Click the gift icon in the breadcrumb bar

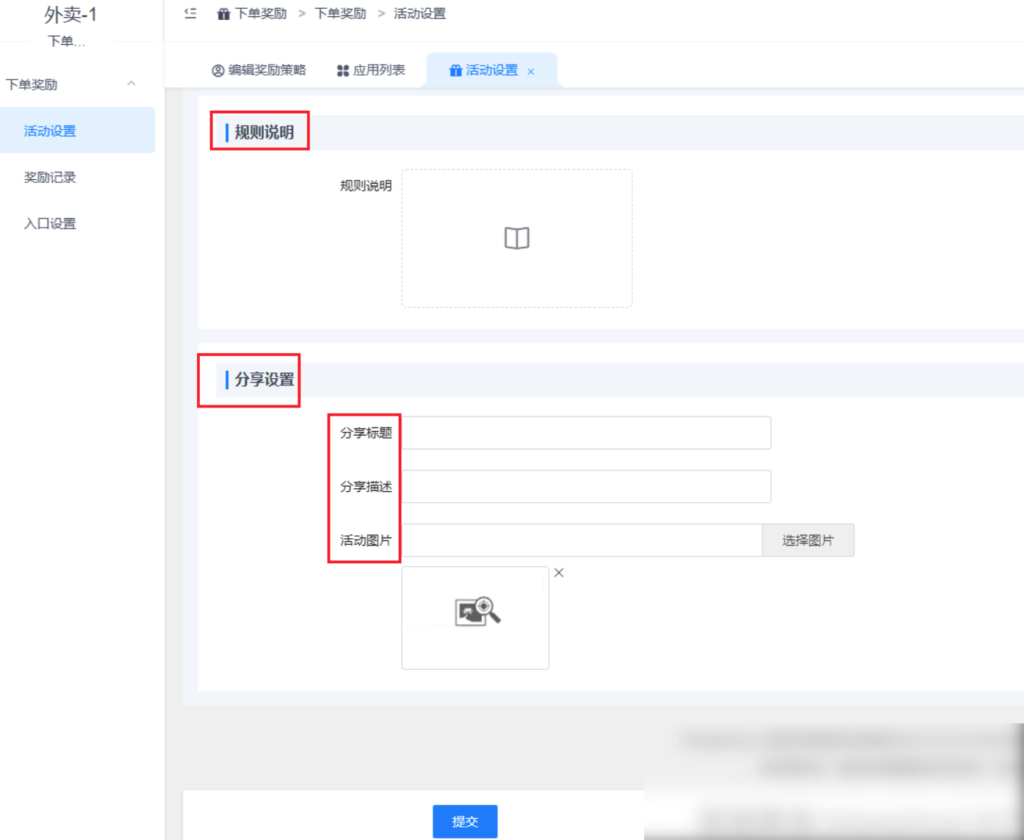pyautogui.click(x=221, y=13)
